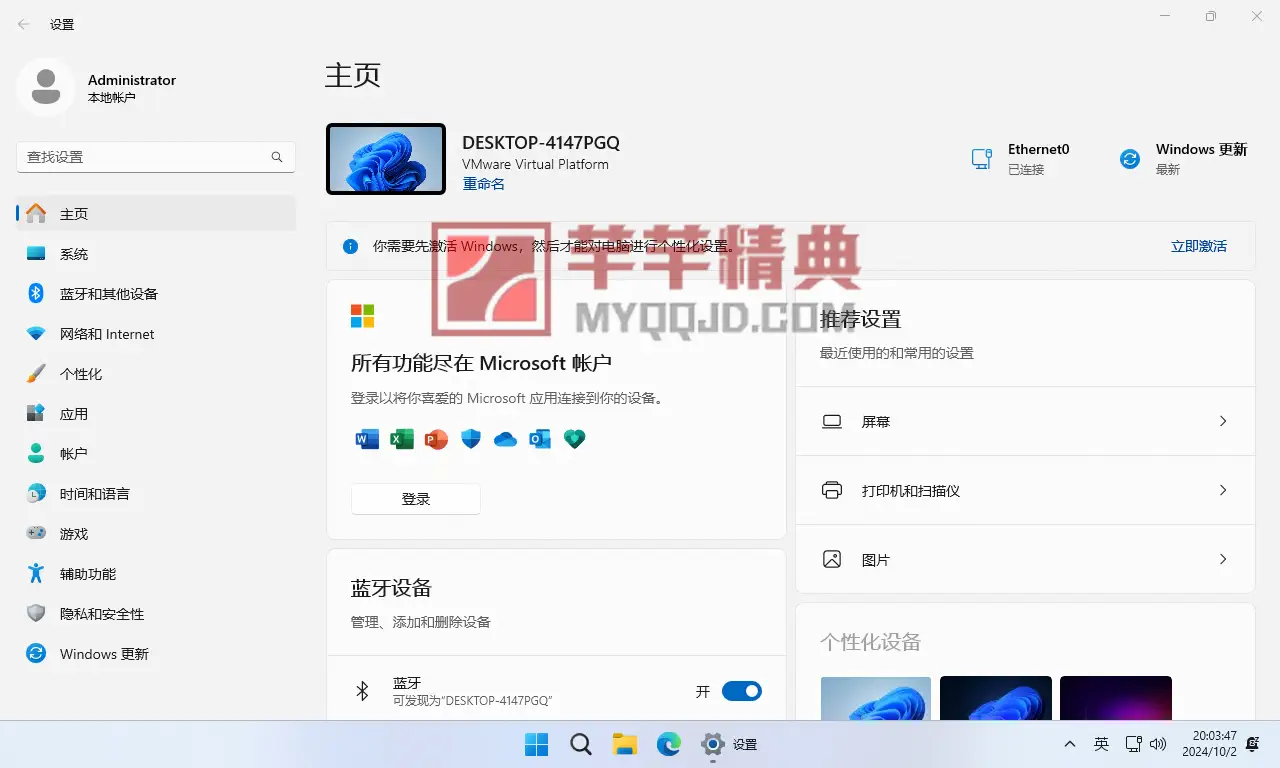Open Microsoft Edge from the taskbar
The width and height of the screenshot is (1280, 768).
[668, 744]
